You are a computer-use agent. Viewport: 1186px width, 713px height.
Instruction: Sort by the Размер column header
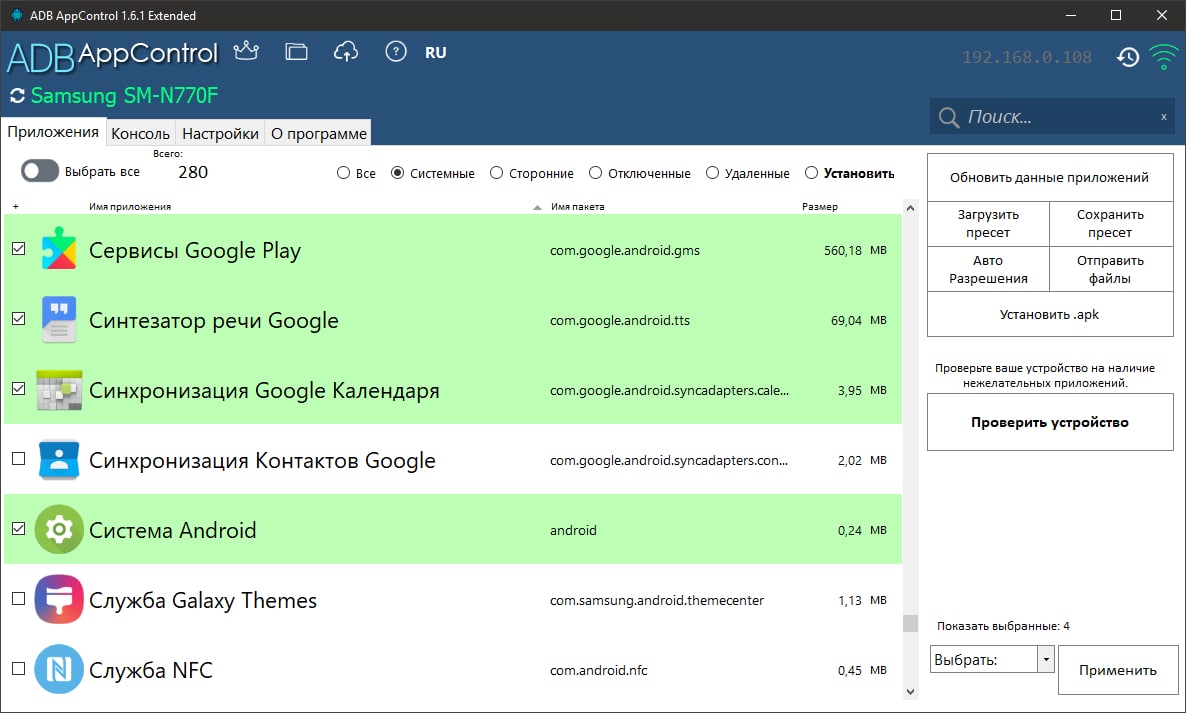point(820,206)
